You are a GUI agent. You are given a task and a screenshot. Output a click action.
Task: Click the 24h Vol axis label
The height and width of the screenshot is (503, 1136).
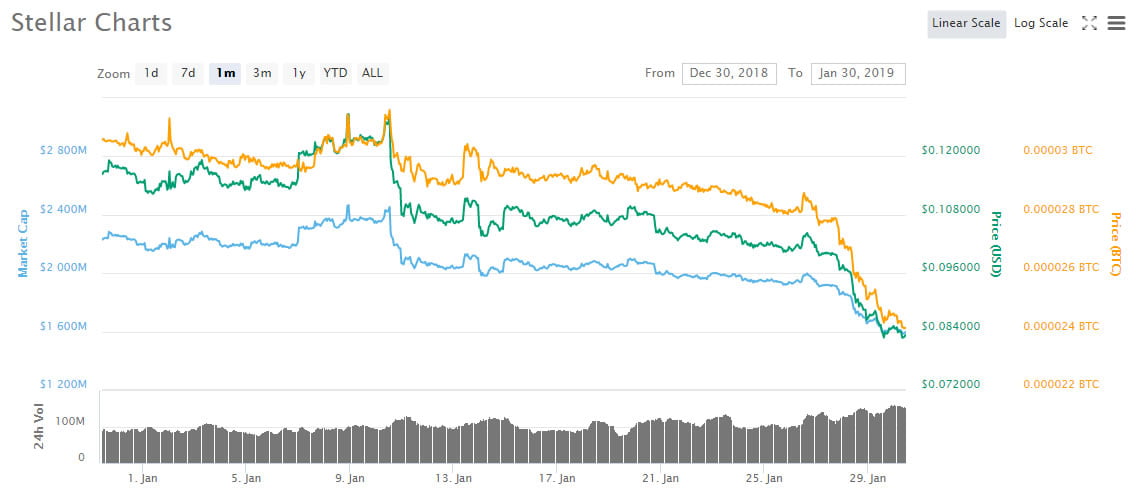click(x=40, y=426)
